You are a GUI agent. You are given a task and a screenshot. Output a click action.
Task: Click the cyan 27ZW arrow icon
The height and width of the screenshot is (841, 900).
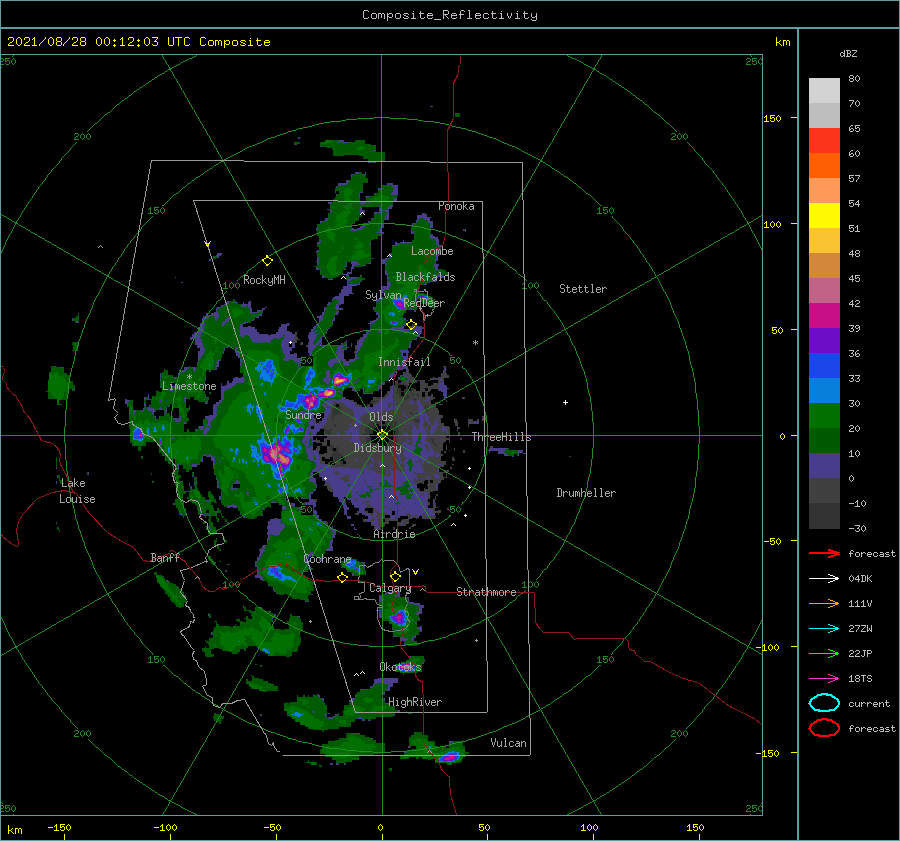click(x=824, y=629)
